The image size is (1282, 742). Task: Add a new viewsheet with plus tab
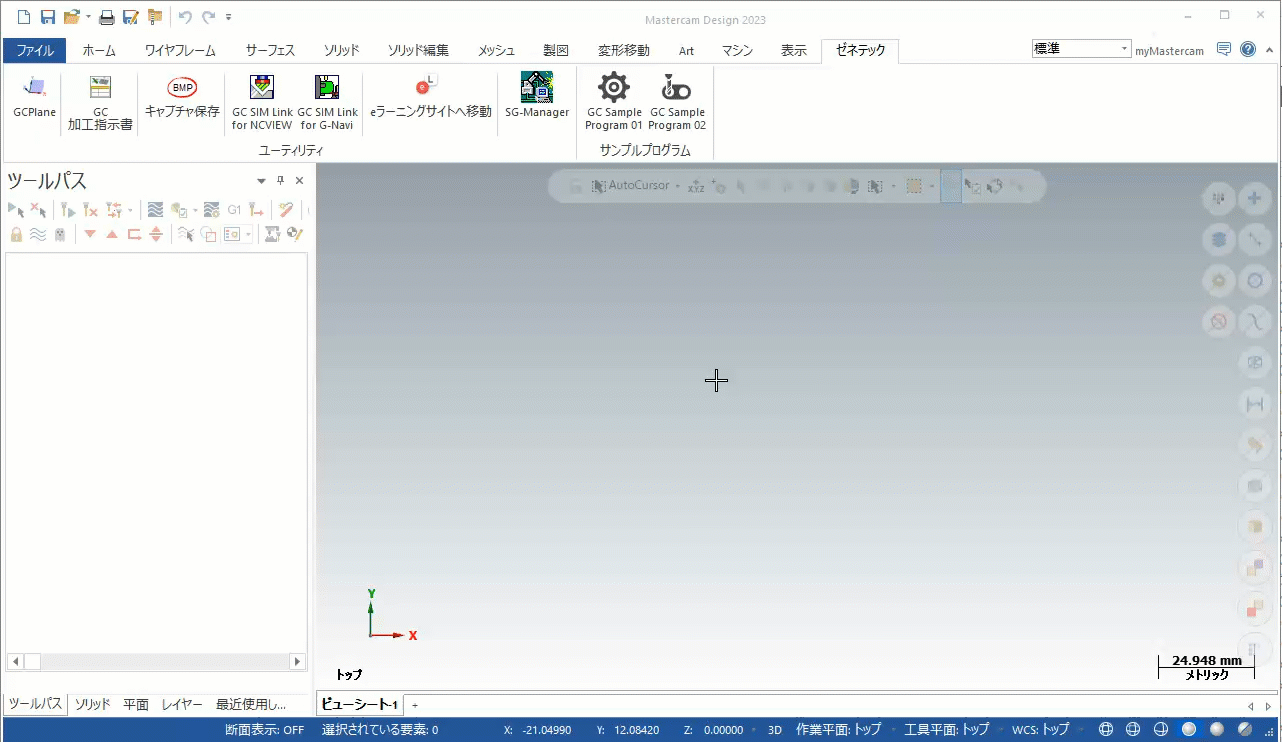point(415,705)
